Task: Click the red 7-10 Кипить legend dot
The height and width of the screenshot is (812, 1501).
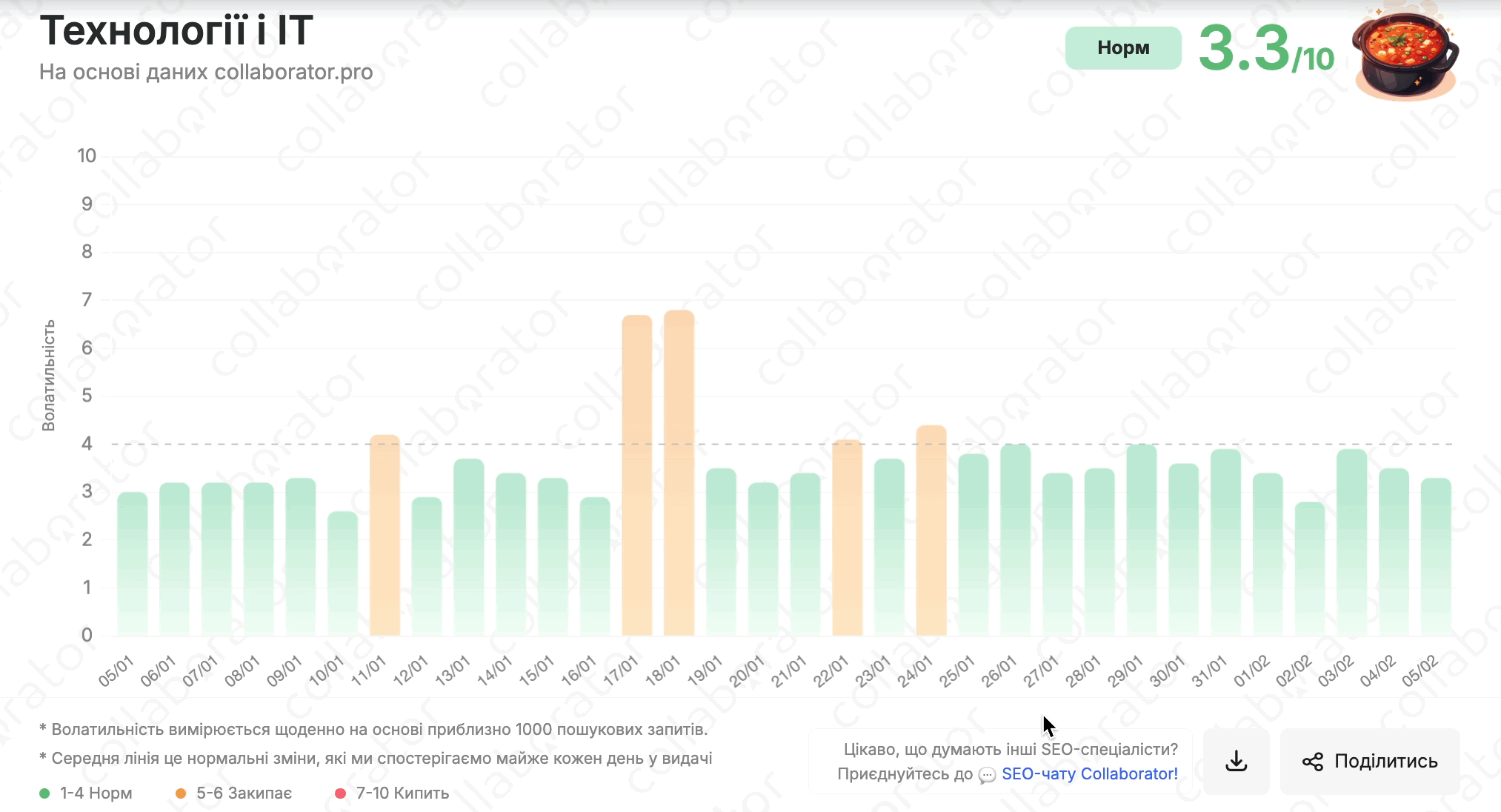Action: click(x=341, y=793)
